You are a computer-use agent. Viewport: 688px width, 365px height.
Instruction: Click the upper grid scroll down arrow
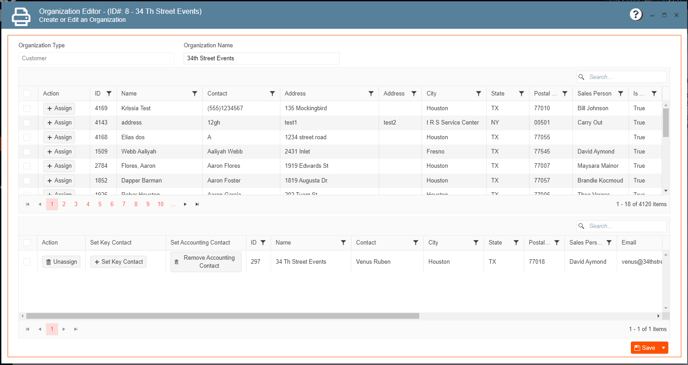(x=666, y=191)
